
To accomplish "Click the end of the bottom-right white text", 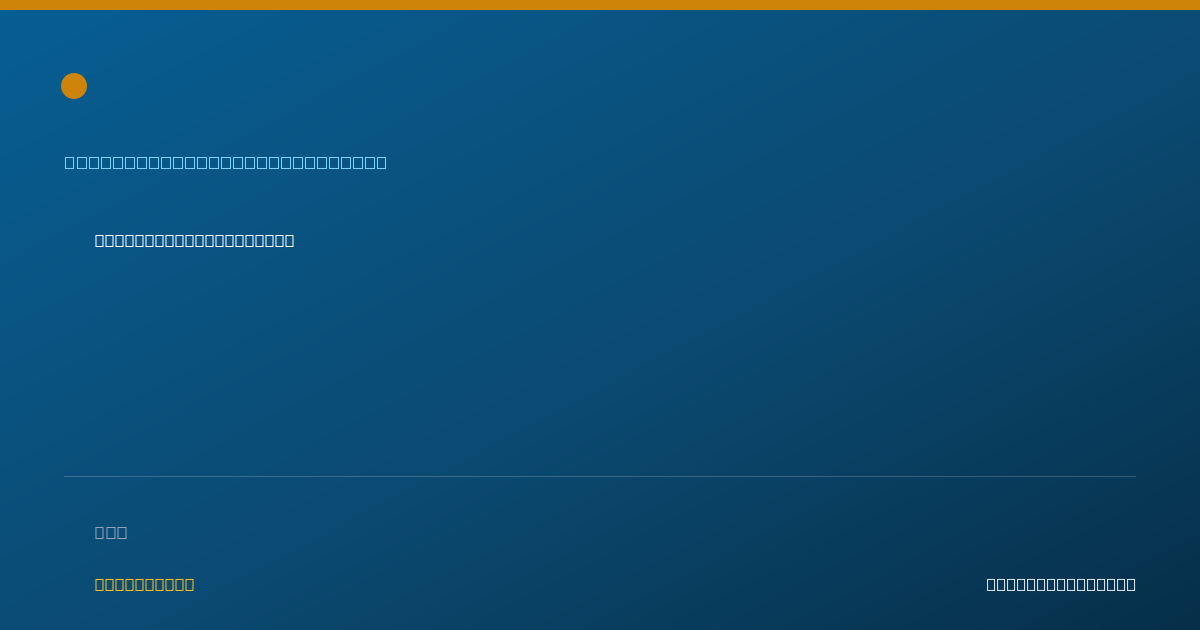I will (1131, 585).
